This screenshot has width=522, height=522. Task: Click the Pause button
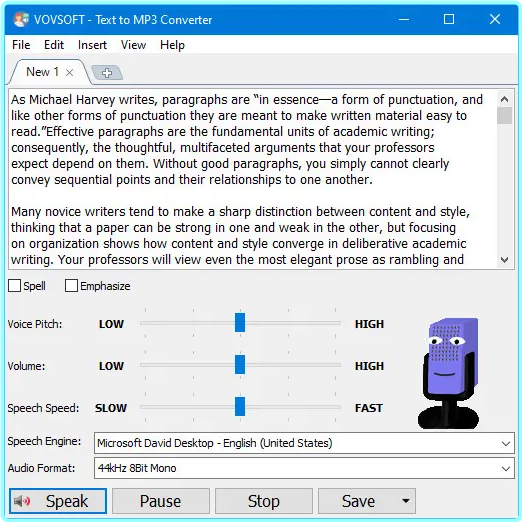[x=161, y=501]
